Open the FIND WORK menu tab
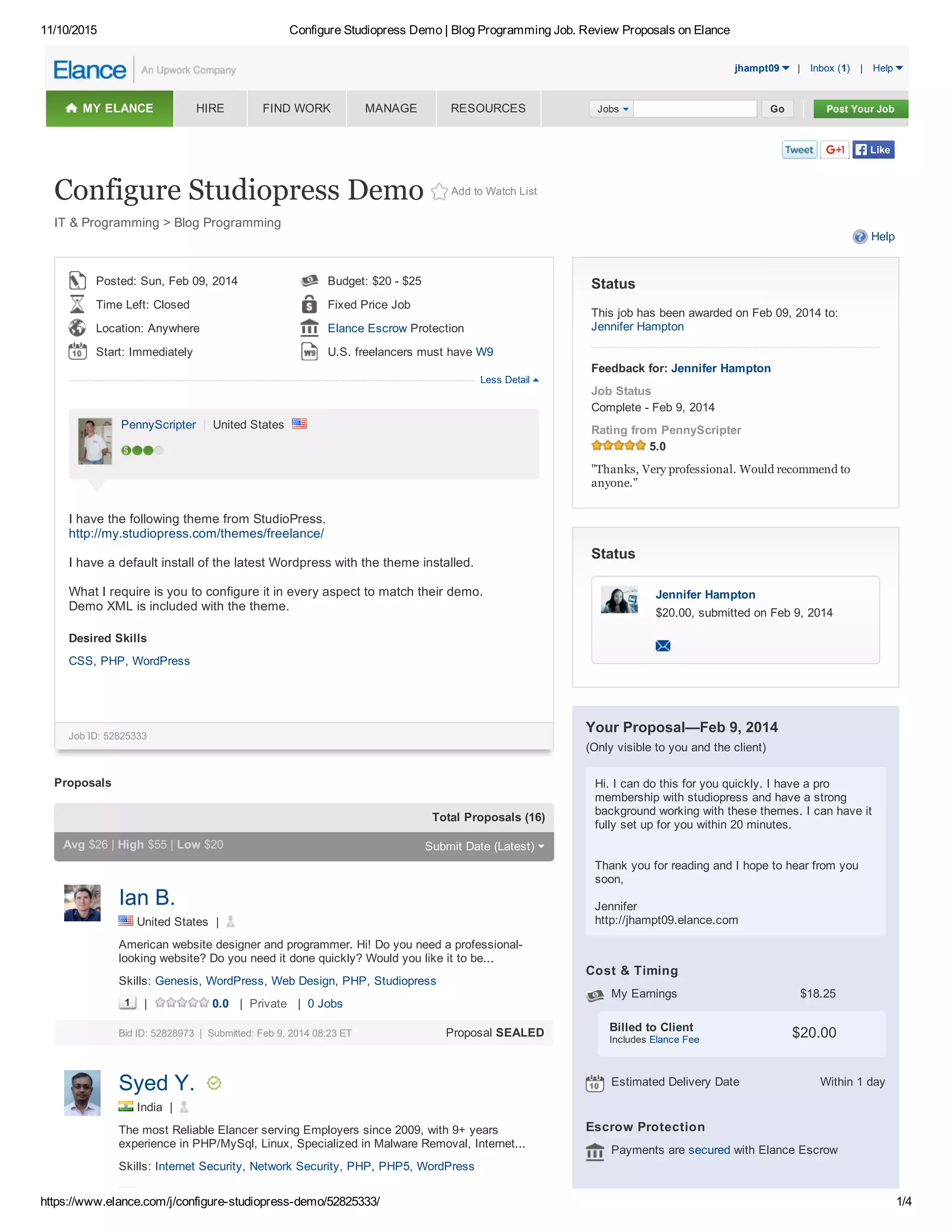 point(296,108)
